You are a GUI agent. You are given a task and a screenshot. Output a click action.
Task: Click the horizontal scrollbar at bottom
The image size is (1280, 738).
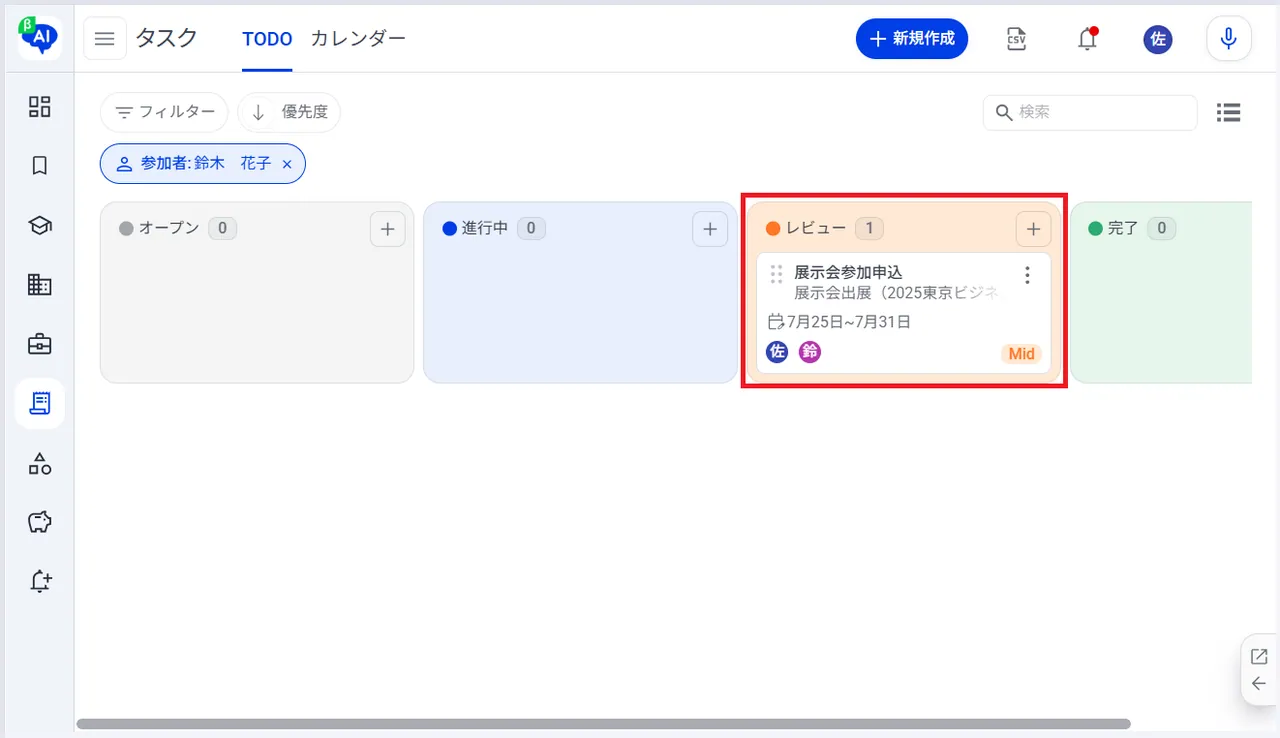603,724
